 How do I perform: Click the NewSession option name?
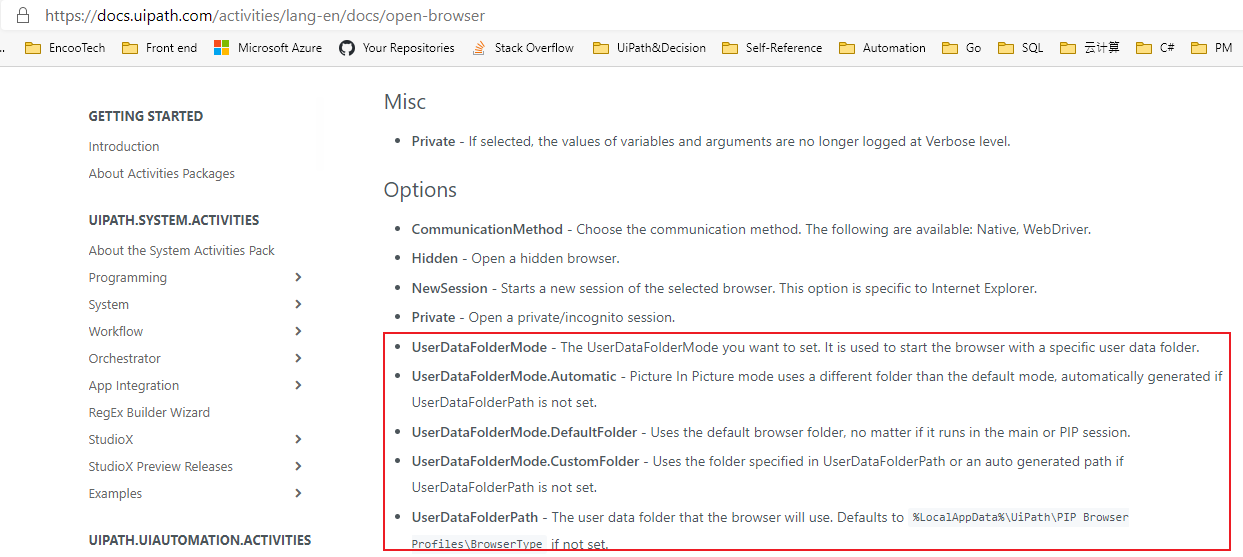[450, 288]
